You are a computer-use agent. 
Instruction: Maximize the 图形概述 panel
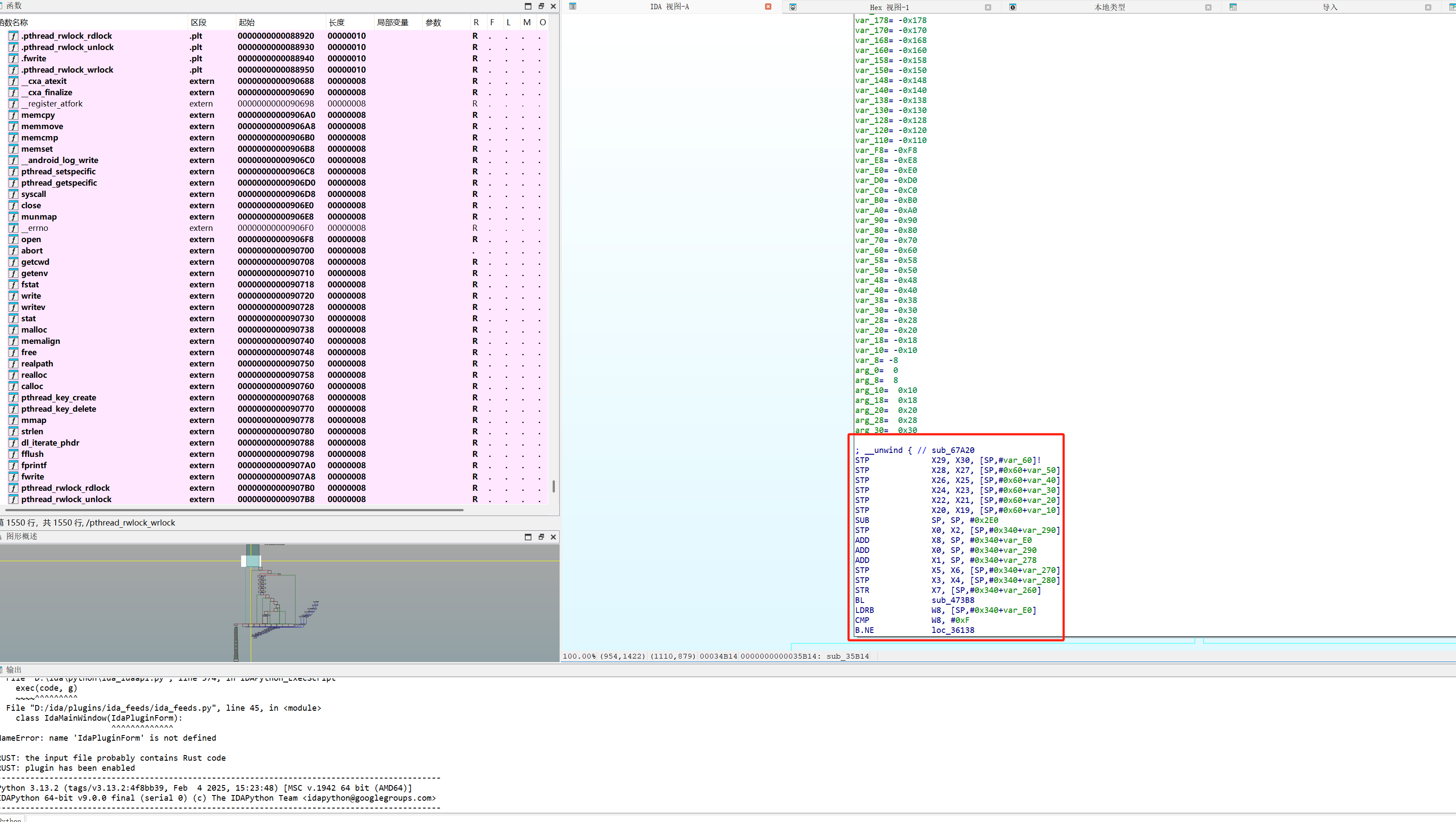coord(528,537)
